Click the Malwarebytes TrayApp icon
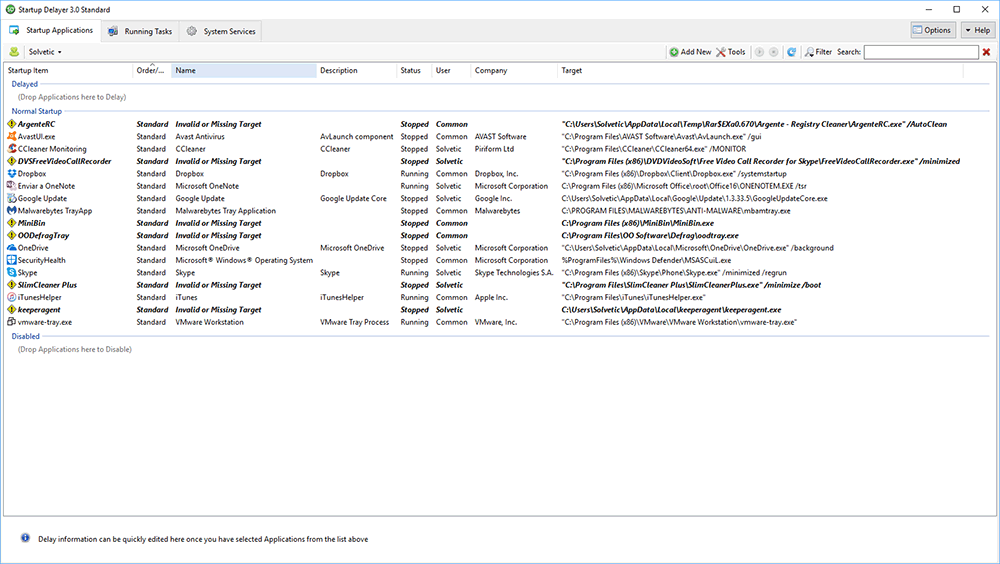The height and width of the screenshot is (564, 1000). [11, 211]
